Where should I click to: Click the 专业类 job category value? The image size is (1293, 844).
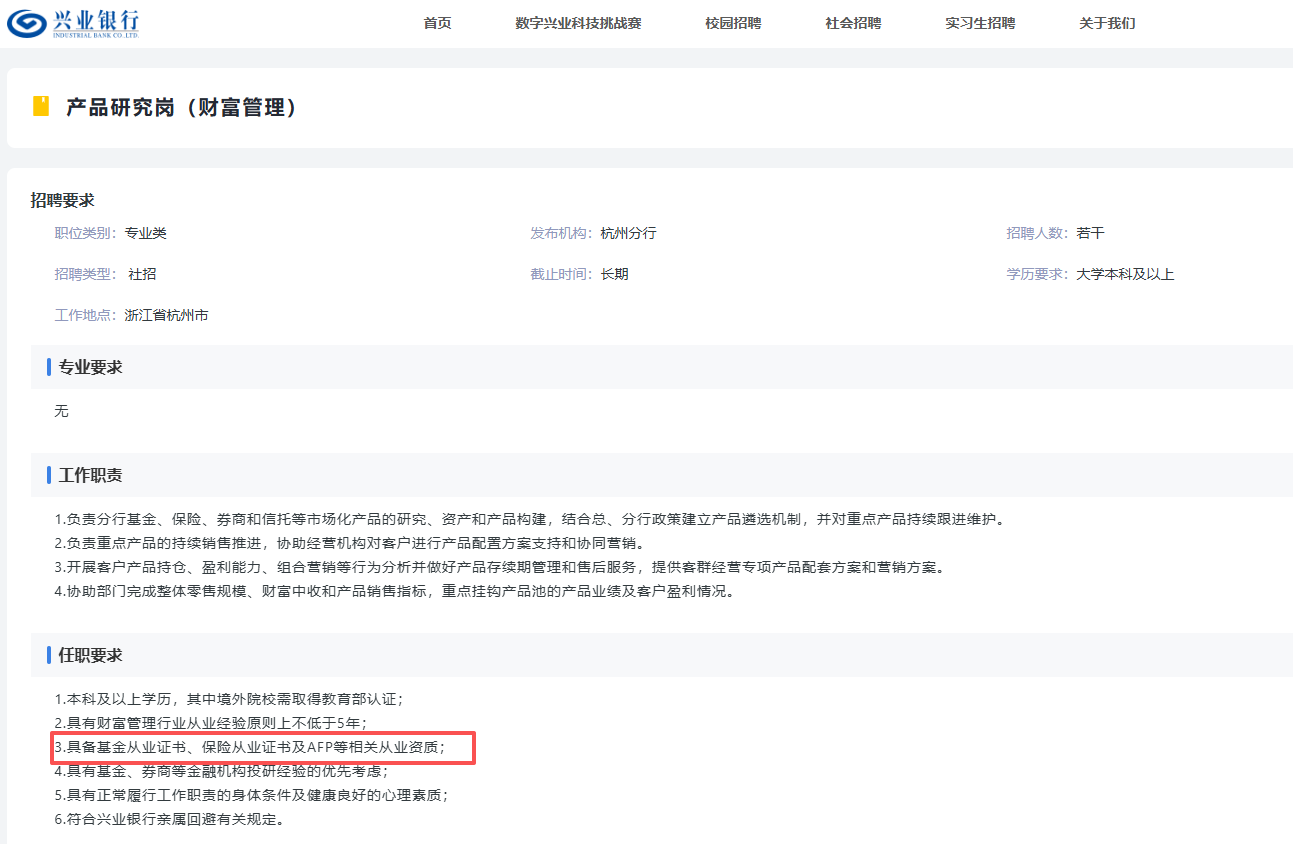(145, 233)
